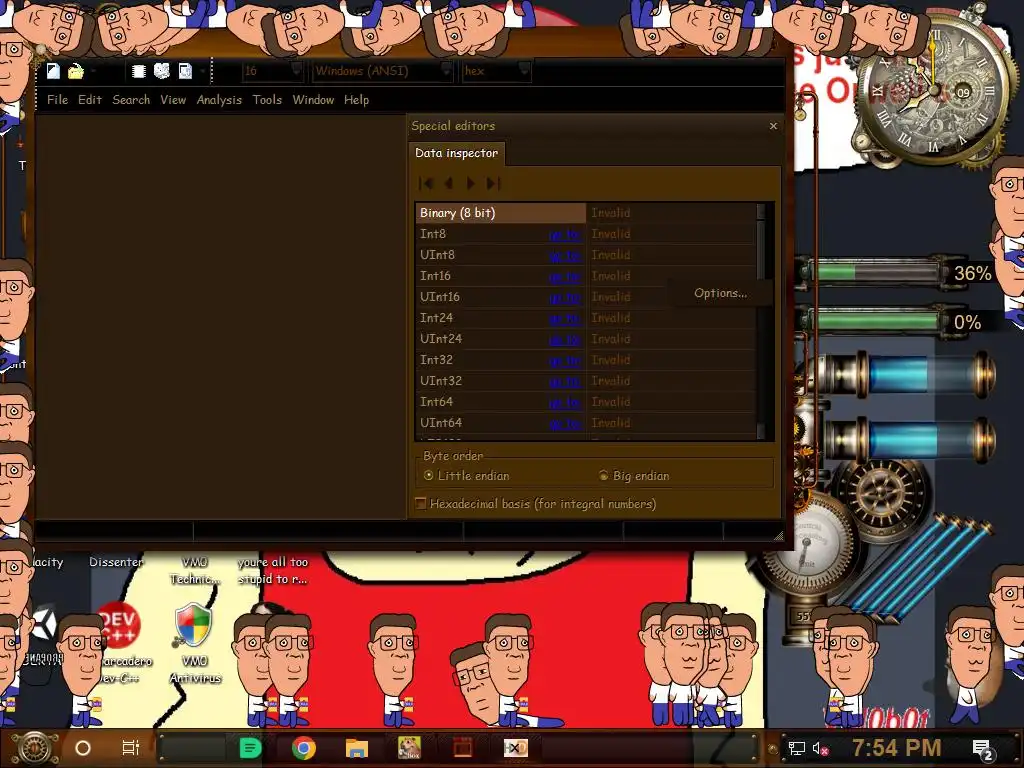Click the 'youre all too stupid' desktop label
This screenshot has width=1024, height=768.
click(x=272, y=570)
